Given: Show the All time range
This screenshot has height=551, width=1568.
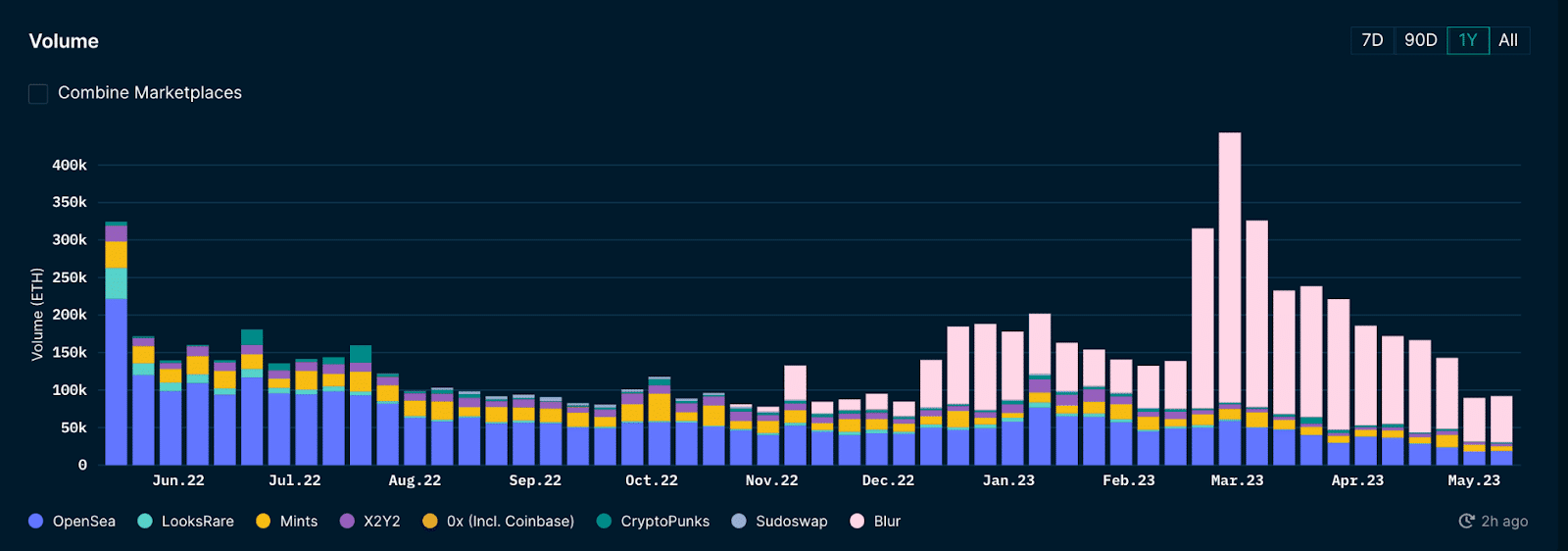Looking at the screenshot, I should tap(1508, 40).
